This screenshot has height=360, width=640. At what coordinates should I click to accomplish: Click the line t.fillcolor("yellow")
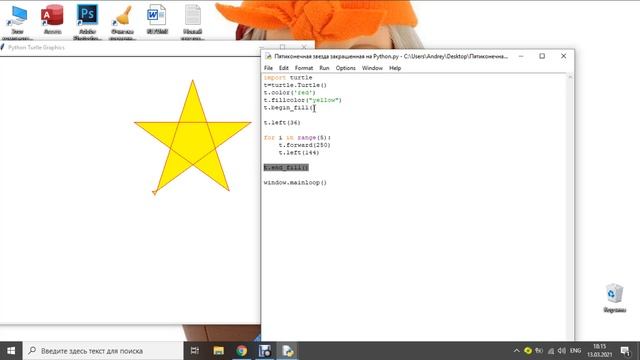pyautogui.click(x=303, y=100)
